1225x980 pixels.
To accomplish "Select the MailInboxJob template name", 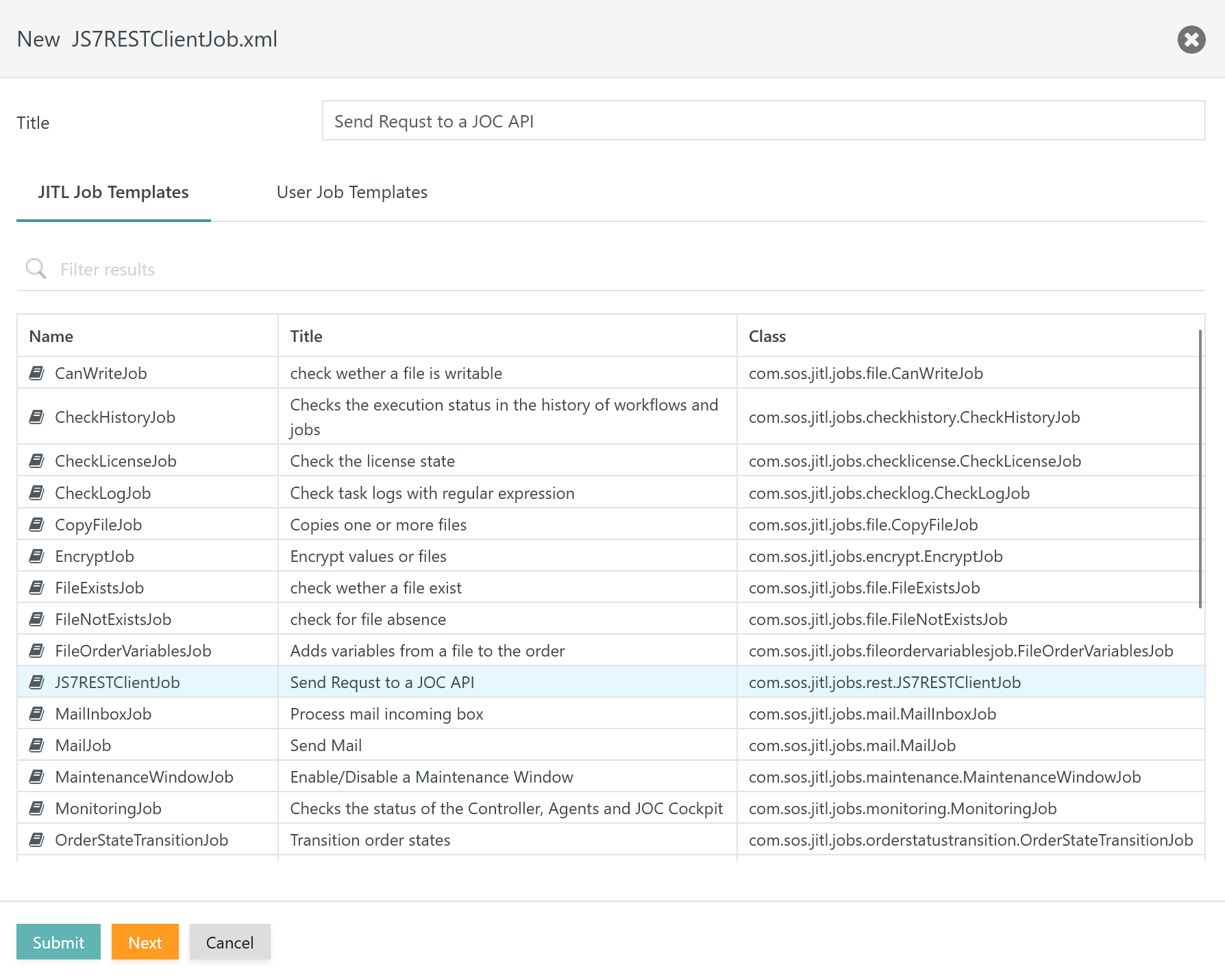I will (x=103, y=713).
